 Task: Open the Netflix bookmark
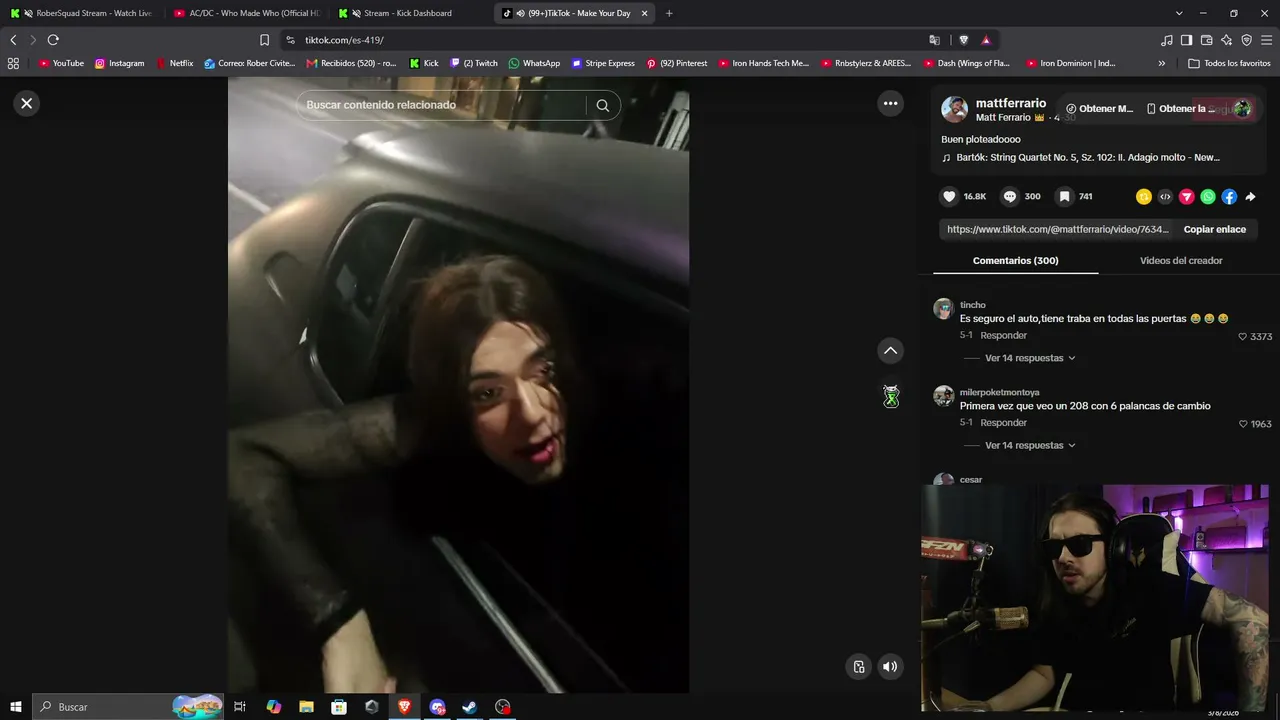click(x=174, y=63)
